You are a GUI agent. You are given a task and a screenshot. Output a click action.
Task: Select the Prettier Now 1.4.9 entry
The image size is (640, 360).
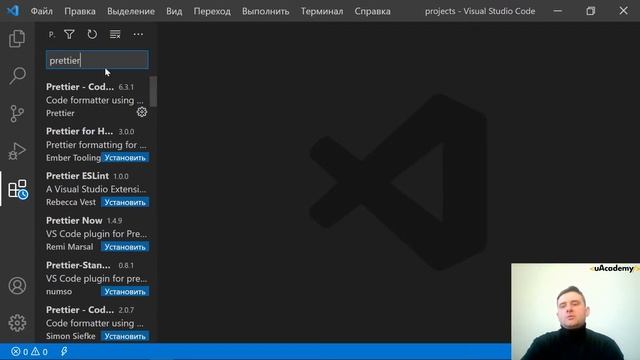tap(97, 233)
